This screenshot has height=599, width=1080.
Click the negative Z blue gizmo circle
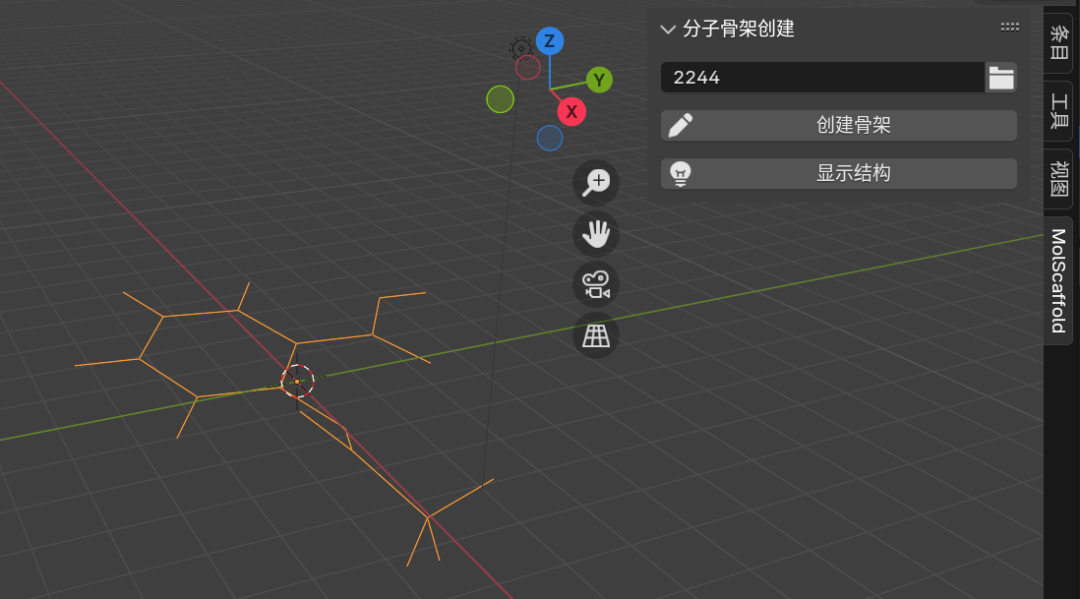[550, 138]
